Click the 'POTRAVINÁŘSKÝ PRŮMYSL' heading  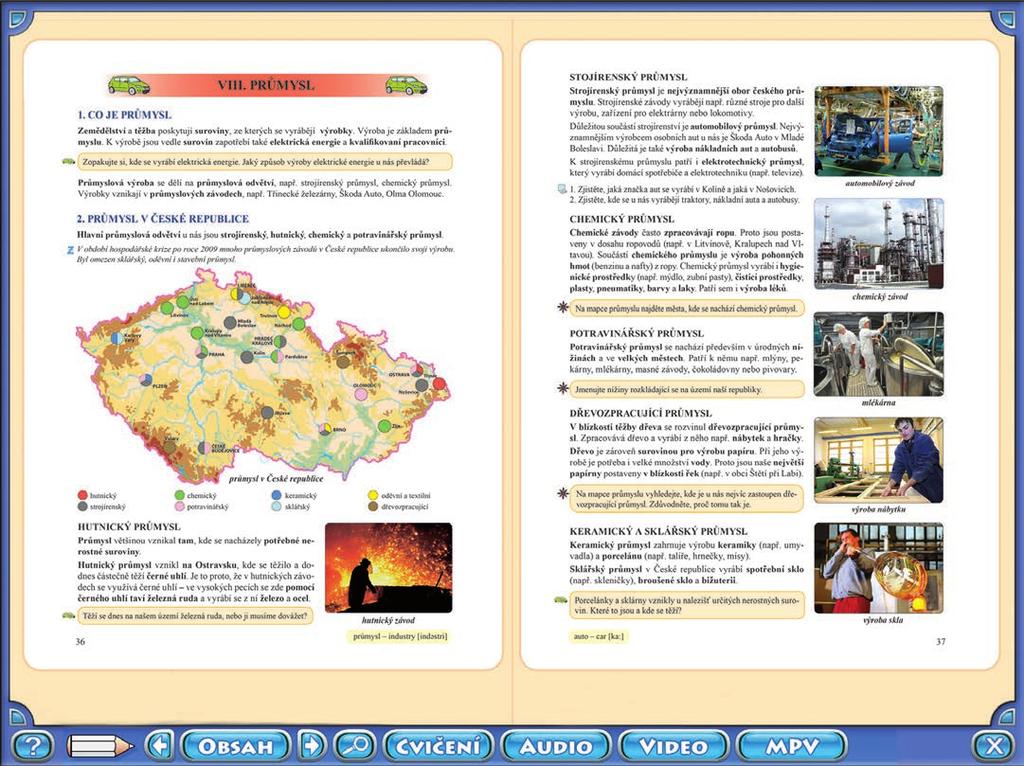point(637,333)
